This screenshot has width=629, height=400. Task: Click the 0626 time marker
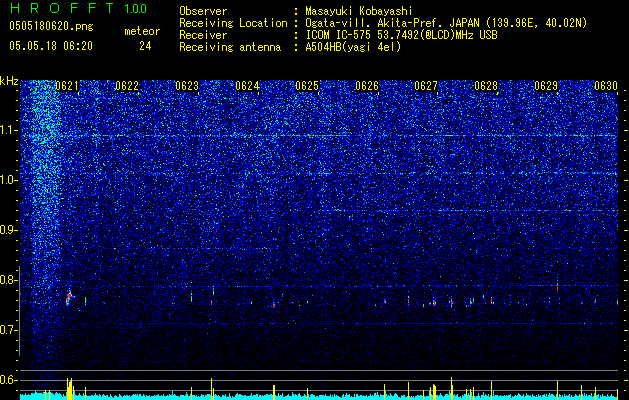point(367,86)
